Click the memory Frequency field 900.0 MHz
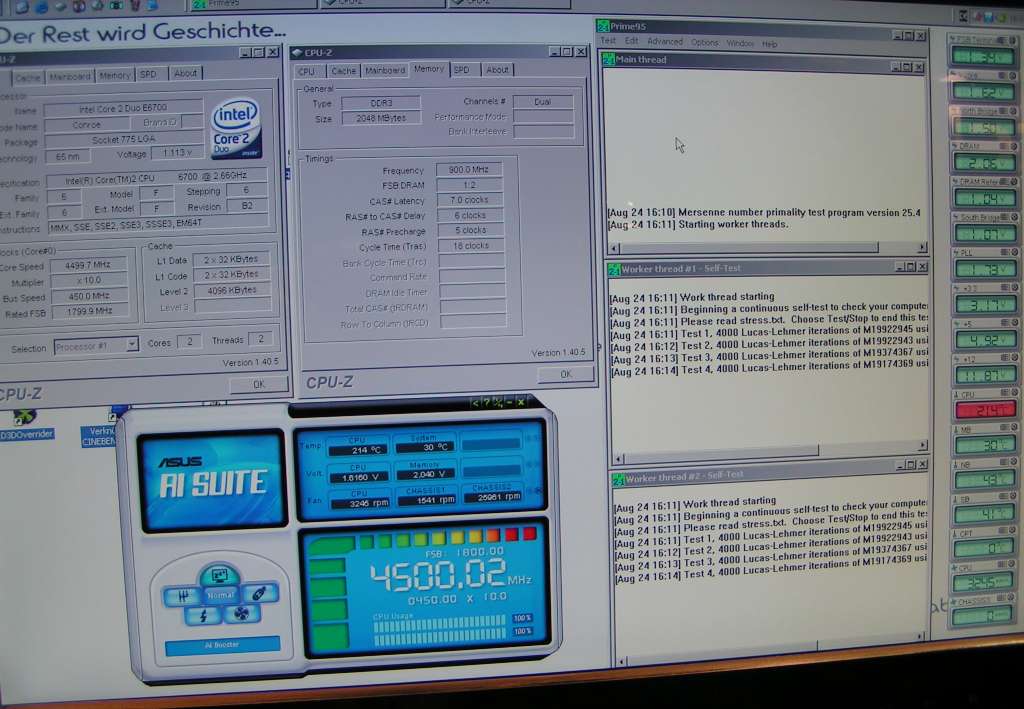Screen dimensions: 1024x709 pyautogui.click(x=469, y=169)
